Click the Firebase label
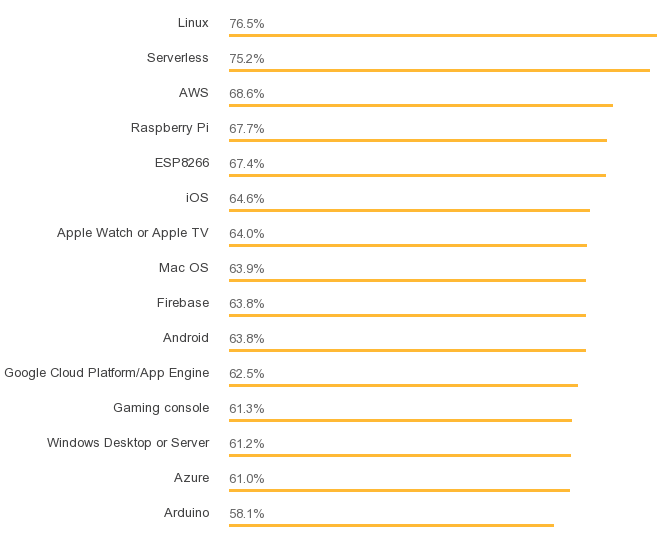 (x=183, y=303)
